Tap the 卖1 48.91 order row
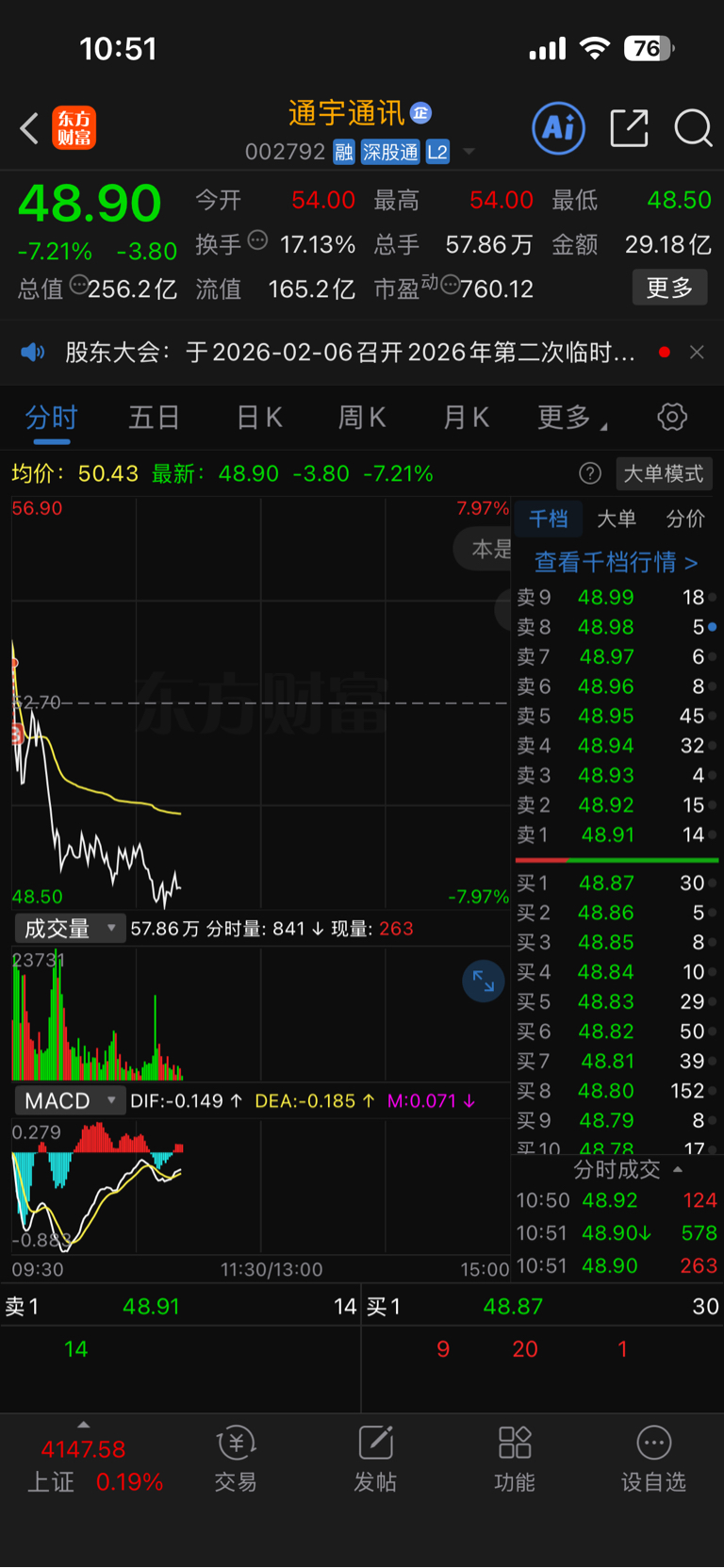The height and width of the screenshot is (1568, 724). (x=617, y=834)
